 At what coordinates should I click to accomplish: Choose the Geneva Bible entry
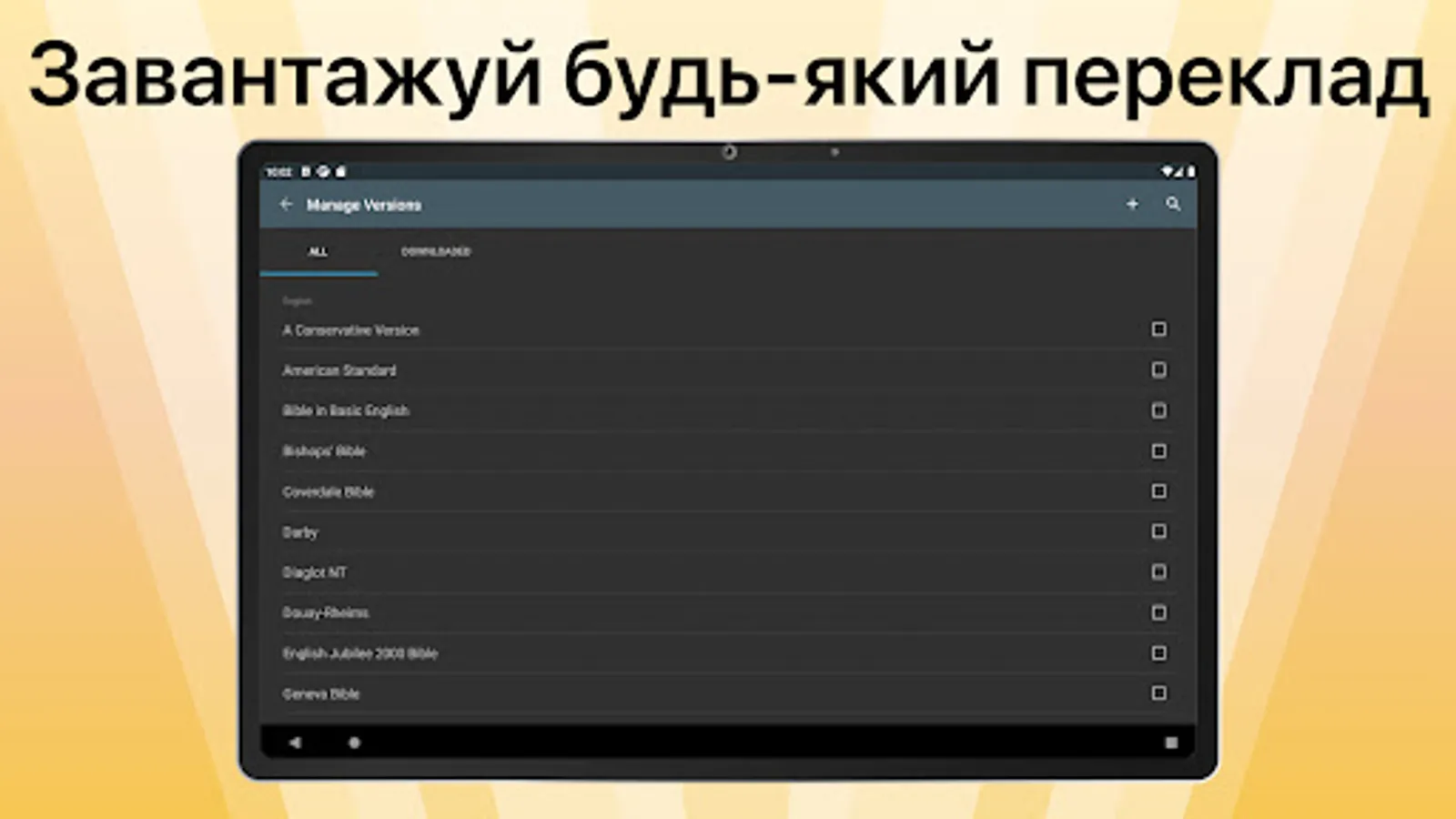coord(728,693)
